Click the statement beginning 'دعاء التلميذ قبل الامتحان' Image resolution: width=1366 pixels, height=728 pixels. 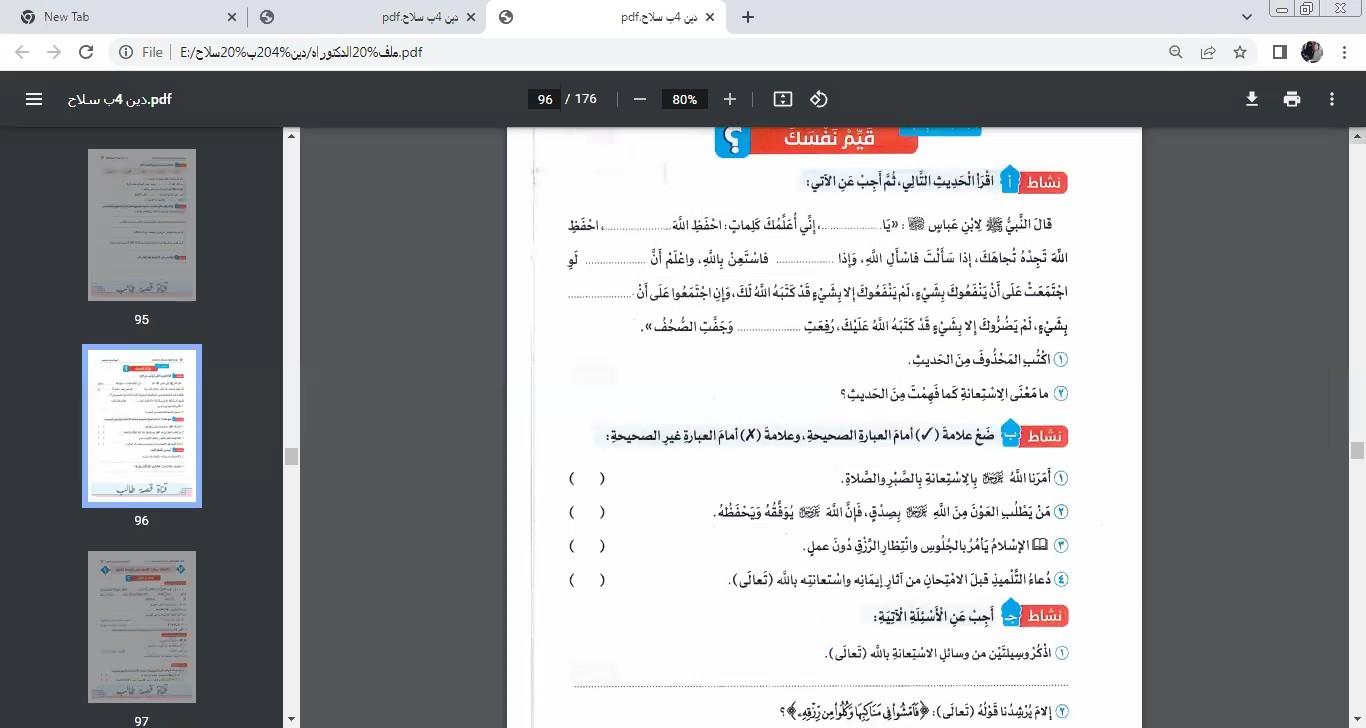pos(896,580)
